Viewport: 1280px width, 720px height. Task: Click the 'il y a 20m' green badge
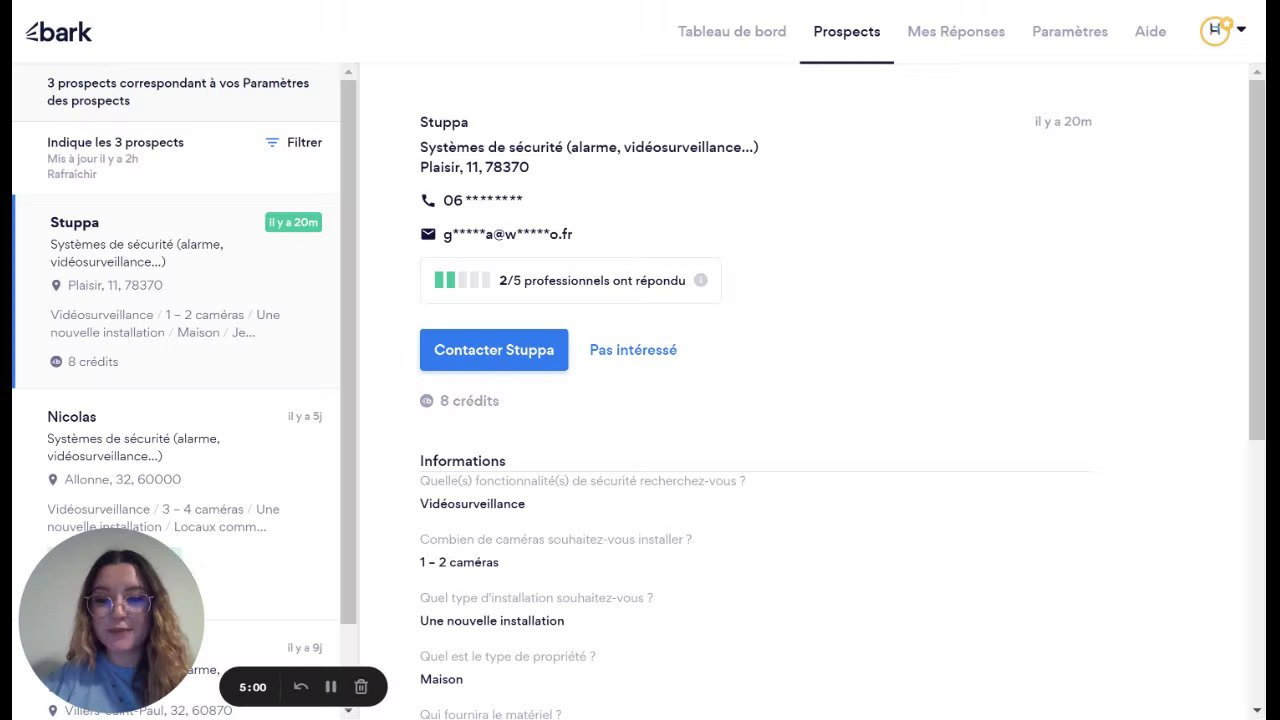pyautogui.click(x=293, y=222)
